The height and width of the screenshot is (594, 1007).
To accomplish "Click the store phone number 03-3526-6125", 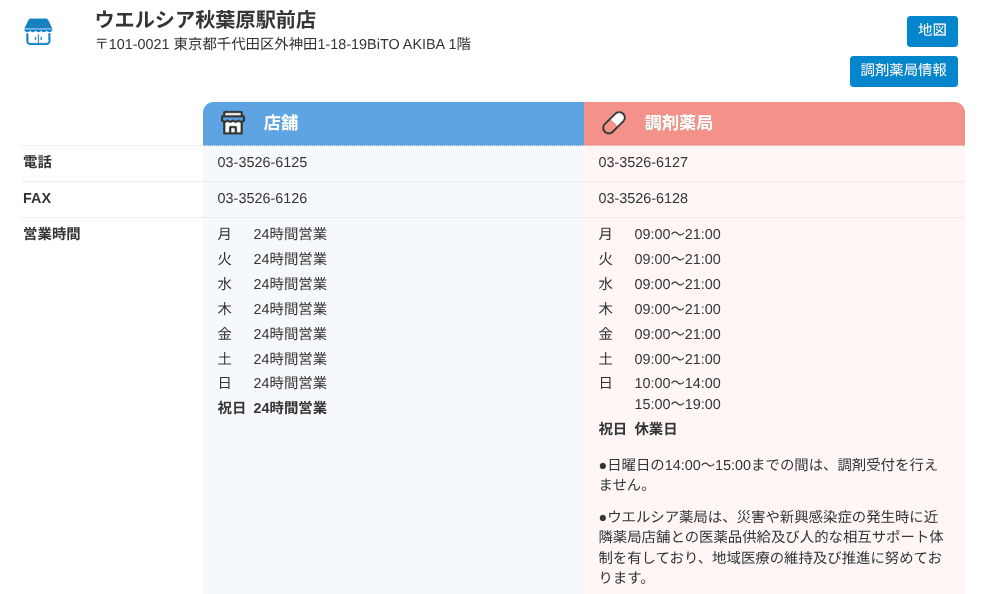I will point(262,162).
